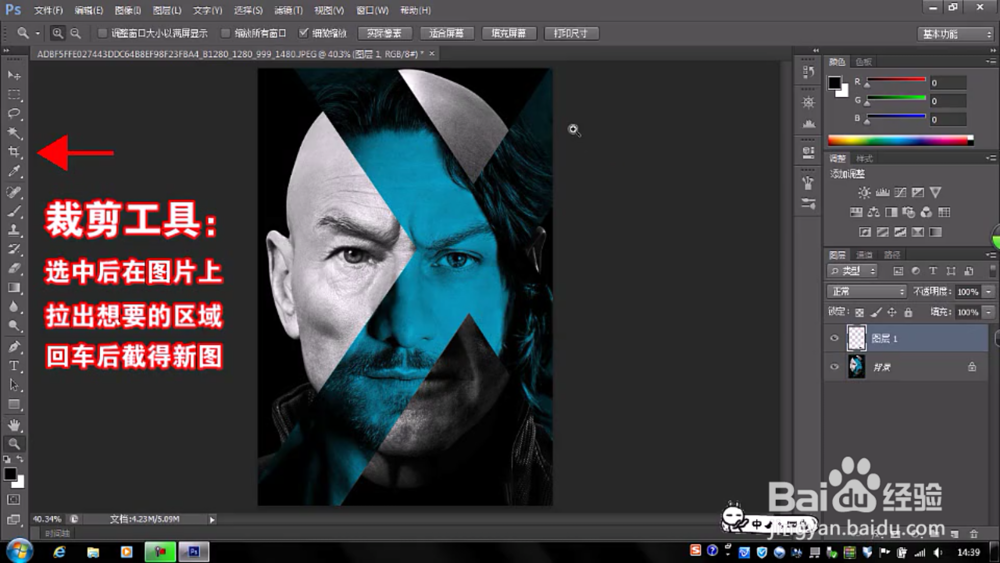This screenshot has height=563, width=1000.
Task: Select the Lasso tool
Action: (14, 113)
